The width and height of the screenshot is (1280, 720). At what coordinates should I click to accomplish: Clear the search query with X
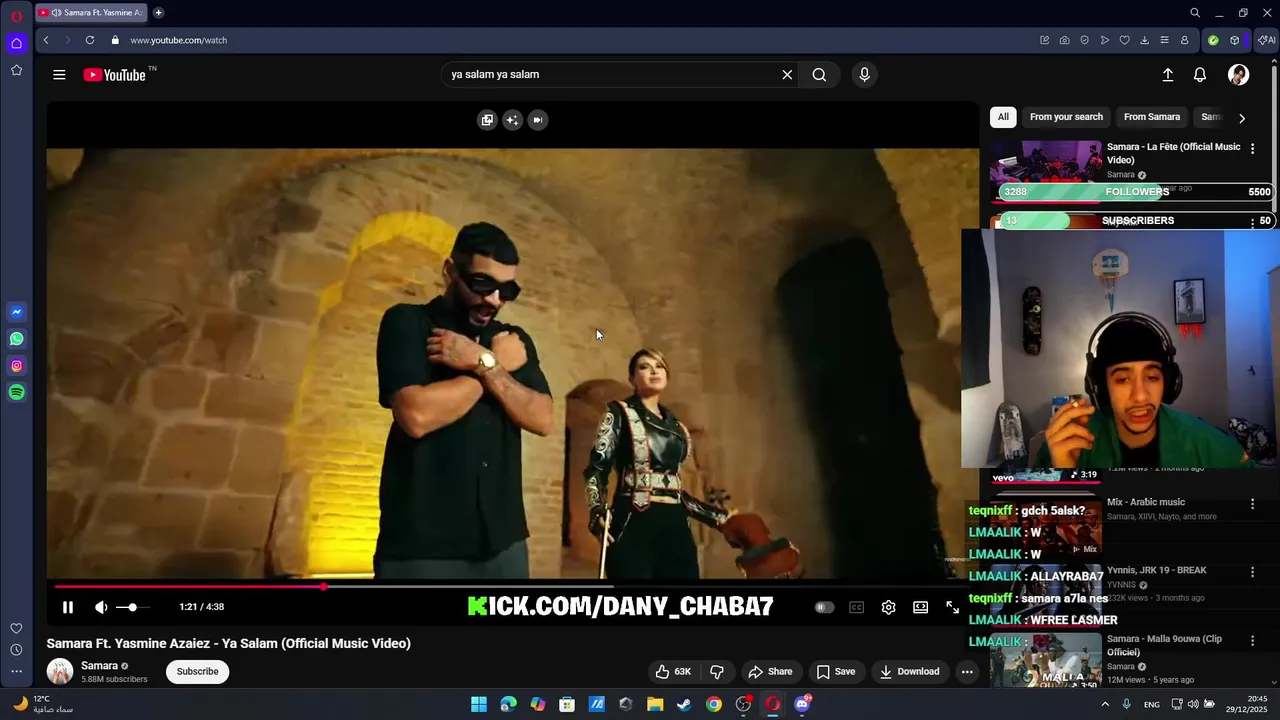[x=787, y=74]
